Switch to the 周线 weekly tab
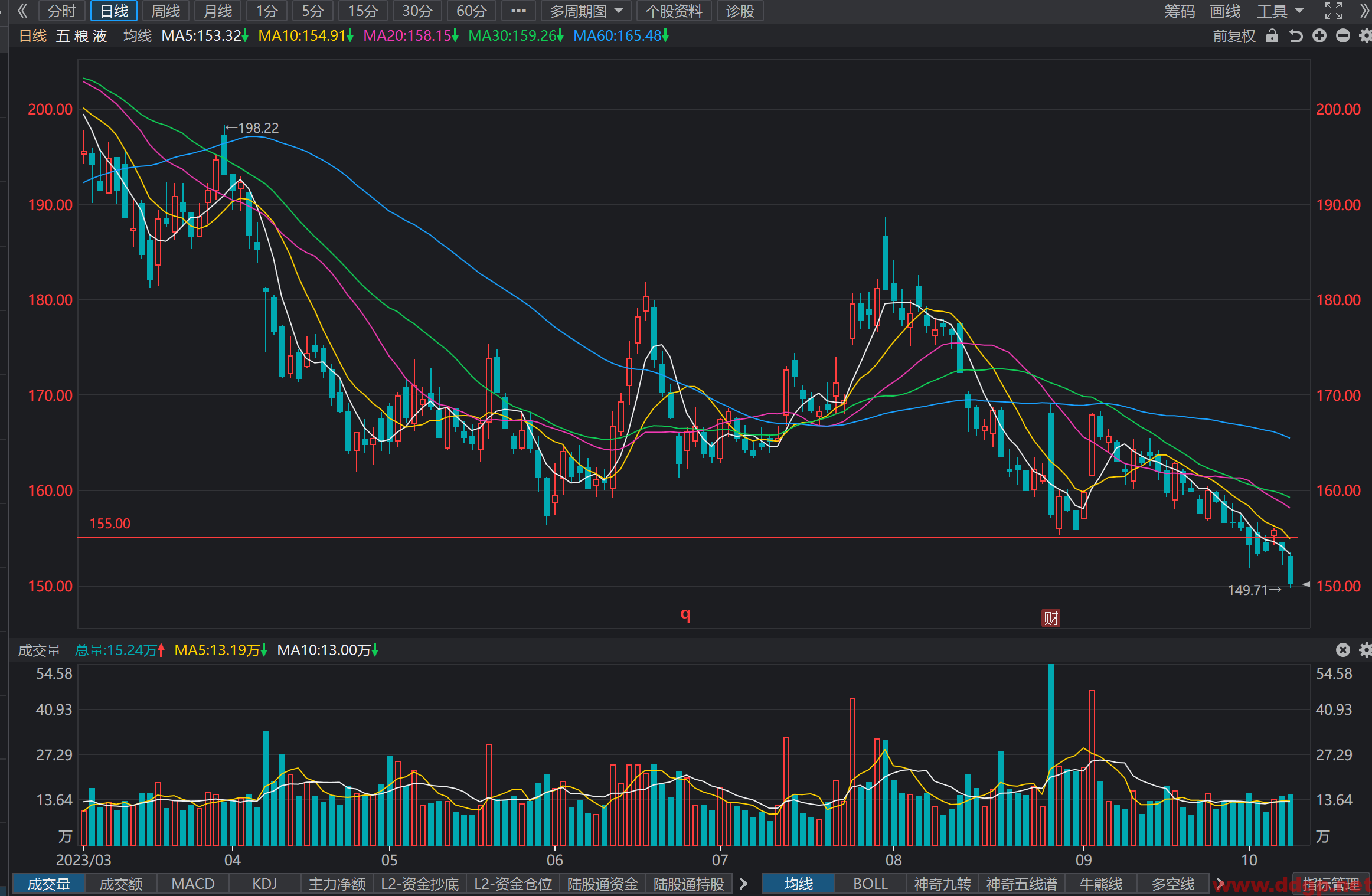 [165, 11]
